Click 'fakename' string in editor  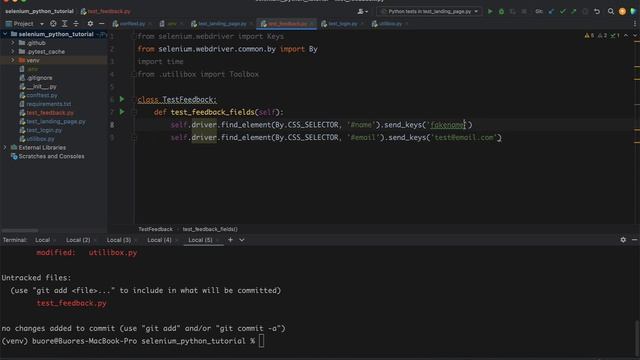click(x=447, y=125)
